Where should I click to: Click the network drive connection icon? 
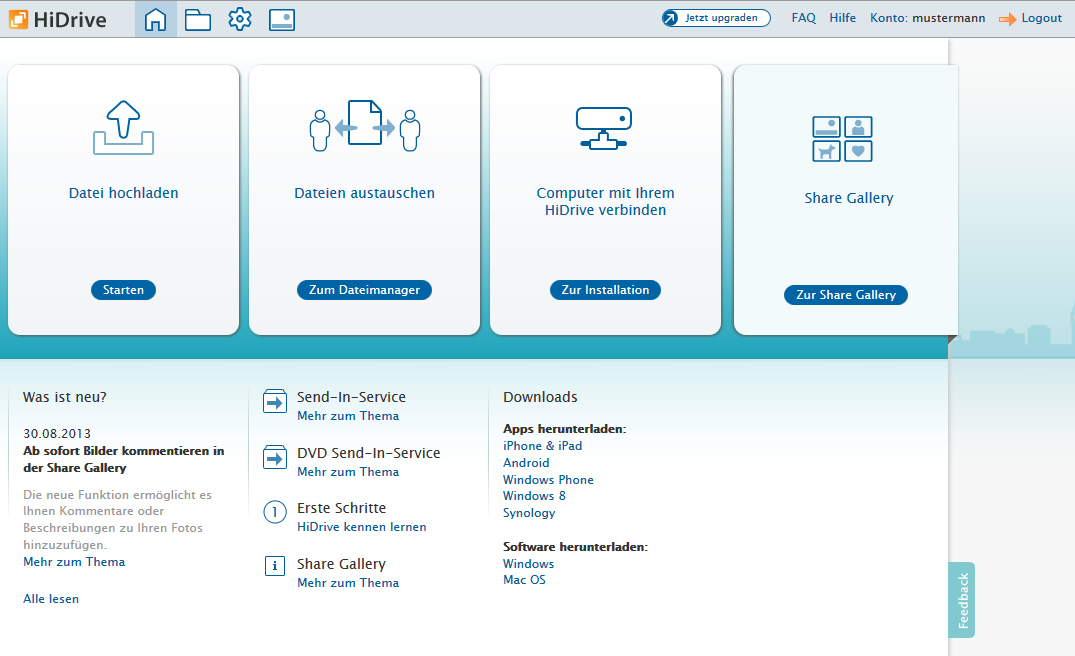click(x=604, y=129)
